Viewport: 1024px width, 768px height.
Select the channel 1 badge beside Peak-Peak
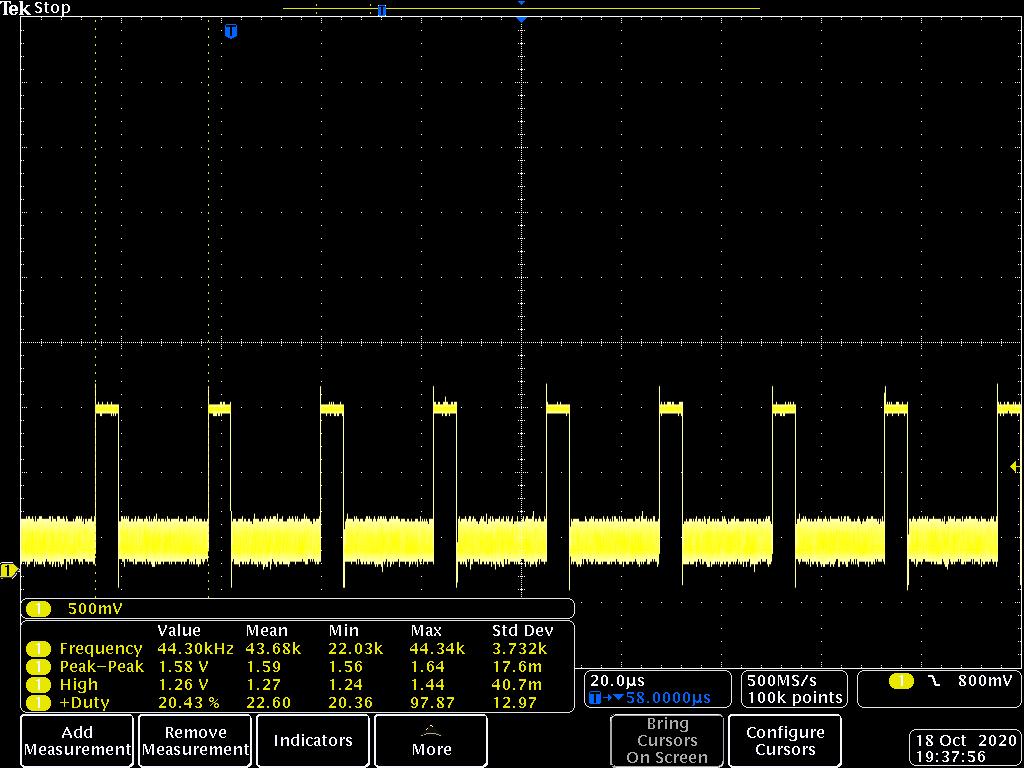(x=38, y=667)
